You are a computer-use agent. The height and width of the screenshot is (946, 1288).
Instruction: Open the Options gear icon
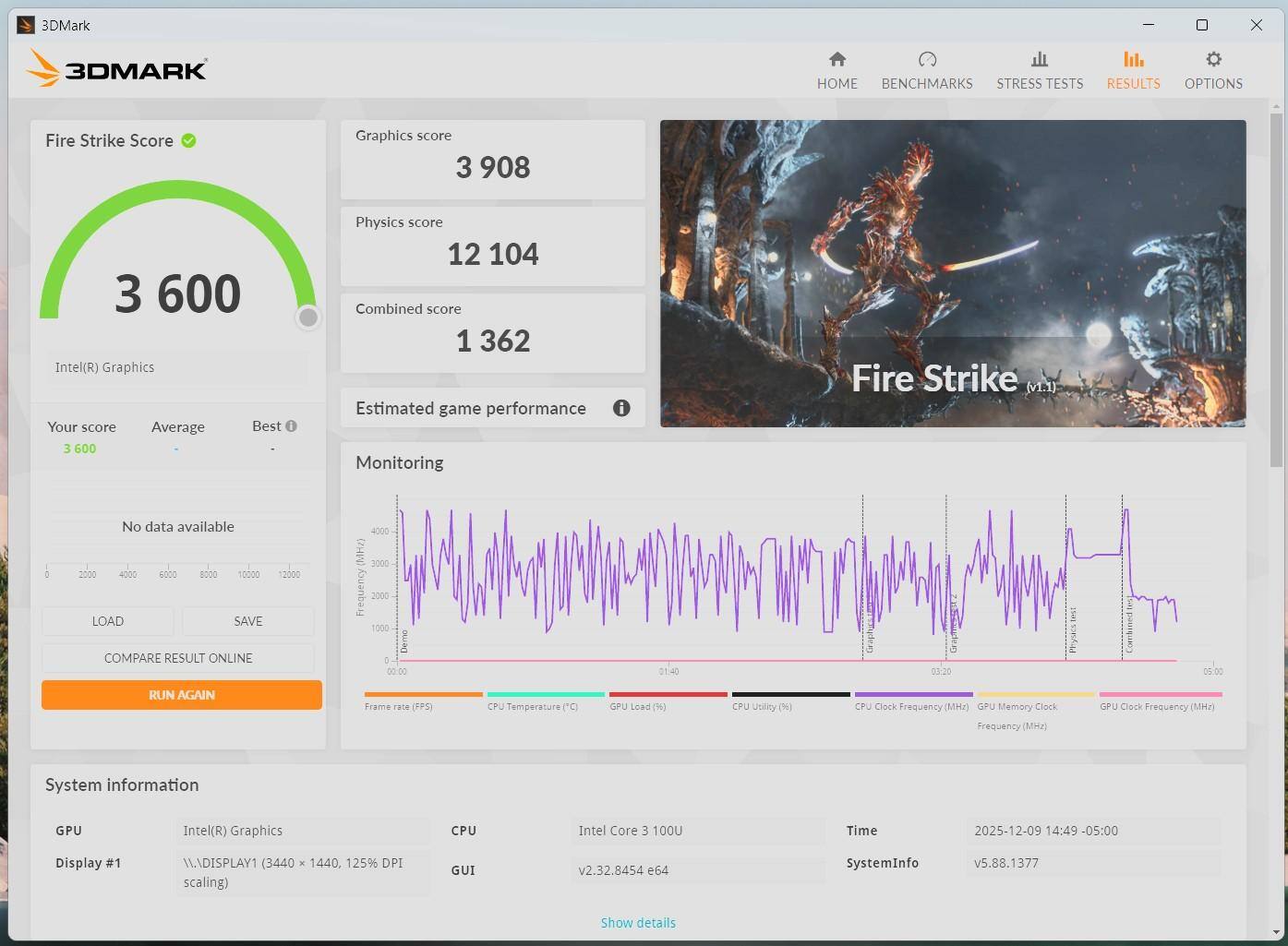(1213, 60)
